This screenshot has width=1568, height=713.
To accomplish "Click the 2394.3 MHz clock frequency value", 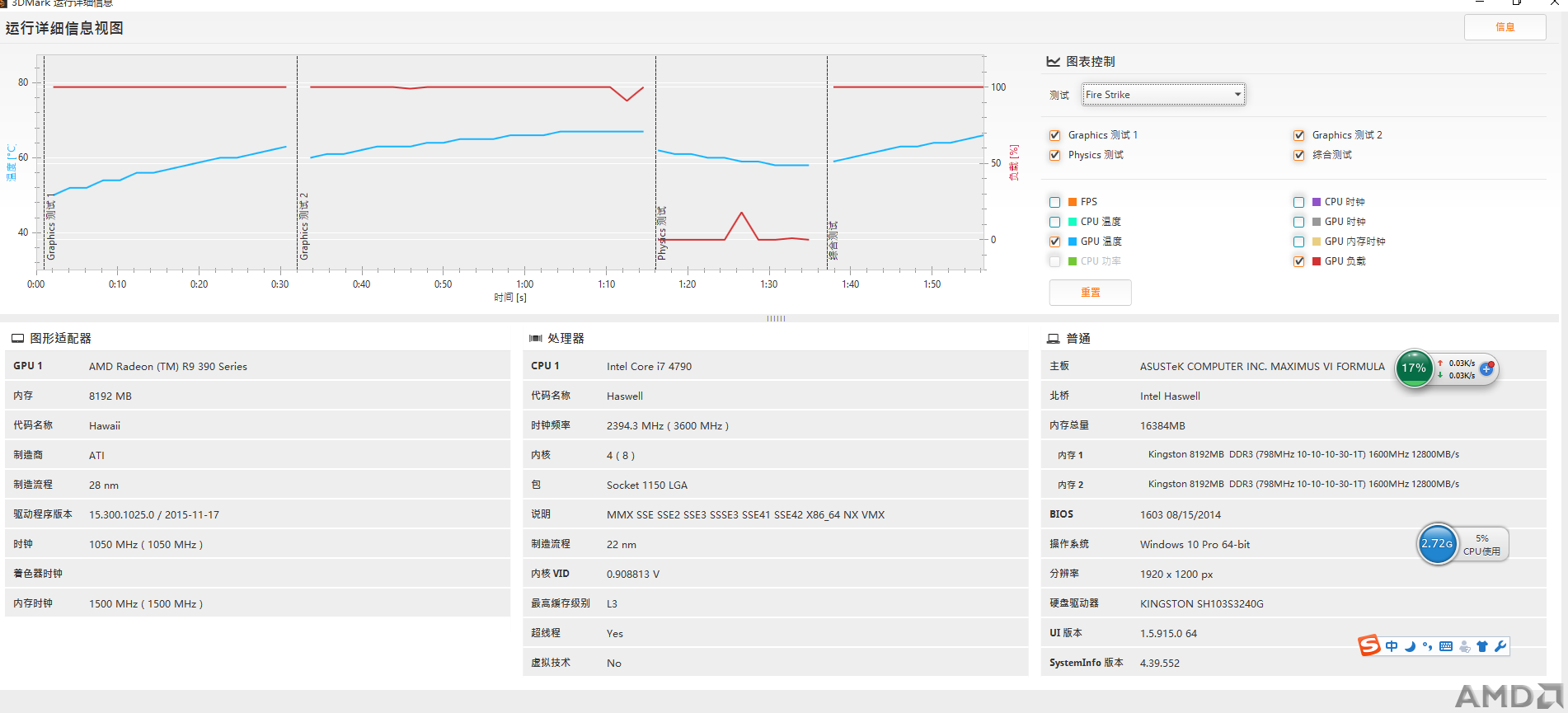I will [x=668, y=426].
